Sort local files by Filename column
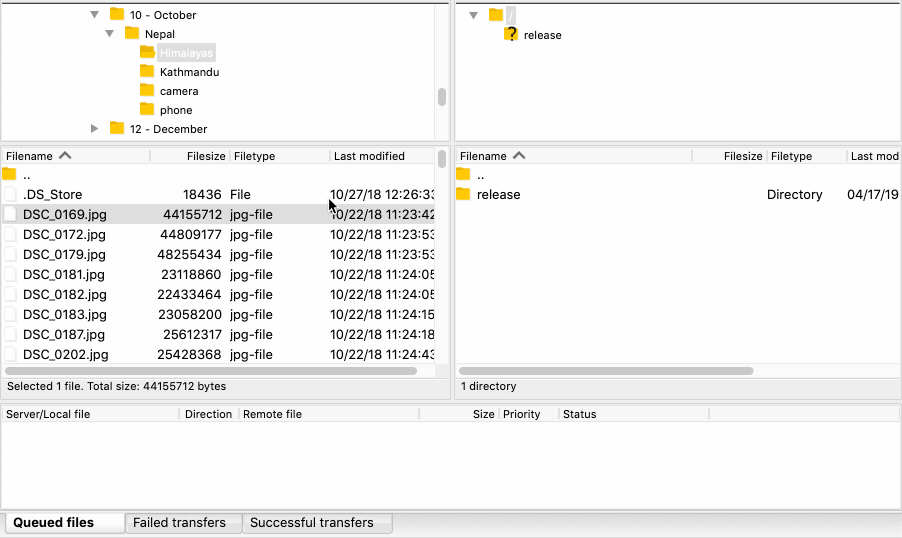The image size is (902, 538). 75,156
